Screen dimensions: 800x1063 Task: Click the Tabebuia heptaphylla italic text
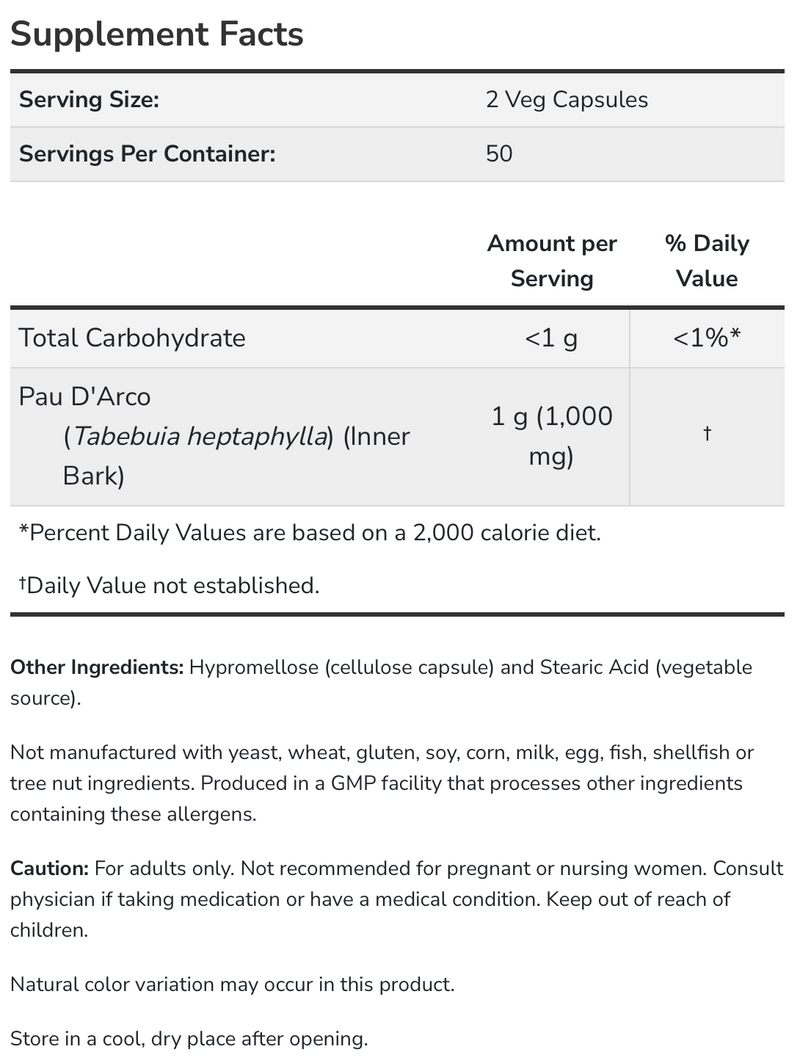click(203, 437)
